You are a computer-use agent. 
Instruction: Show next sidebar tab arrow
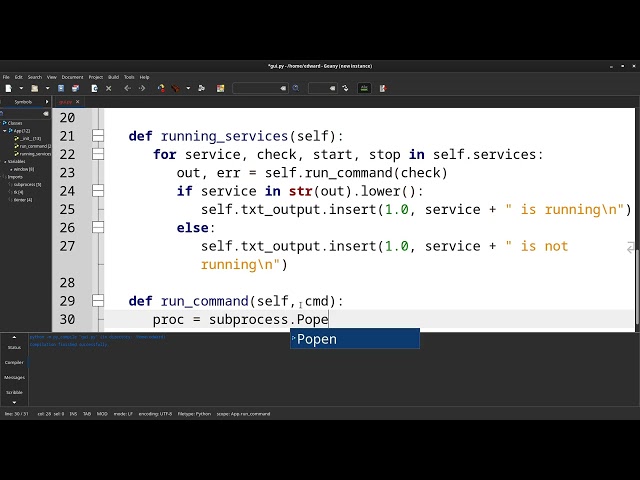click(x=47, y=102)
